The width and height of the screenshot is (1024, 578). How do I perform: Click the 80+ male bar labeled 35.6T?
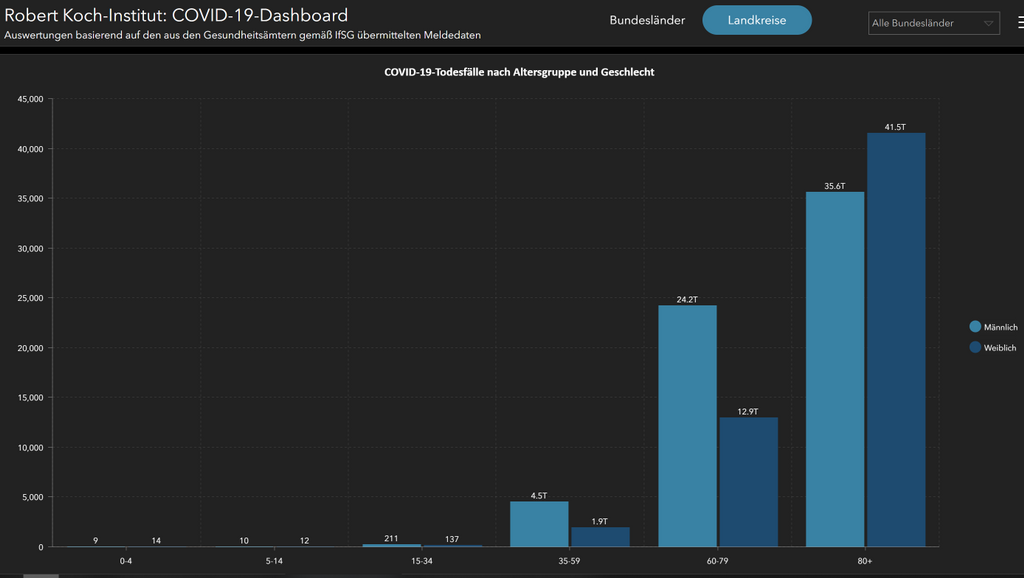[x=835, y=370]
